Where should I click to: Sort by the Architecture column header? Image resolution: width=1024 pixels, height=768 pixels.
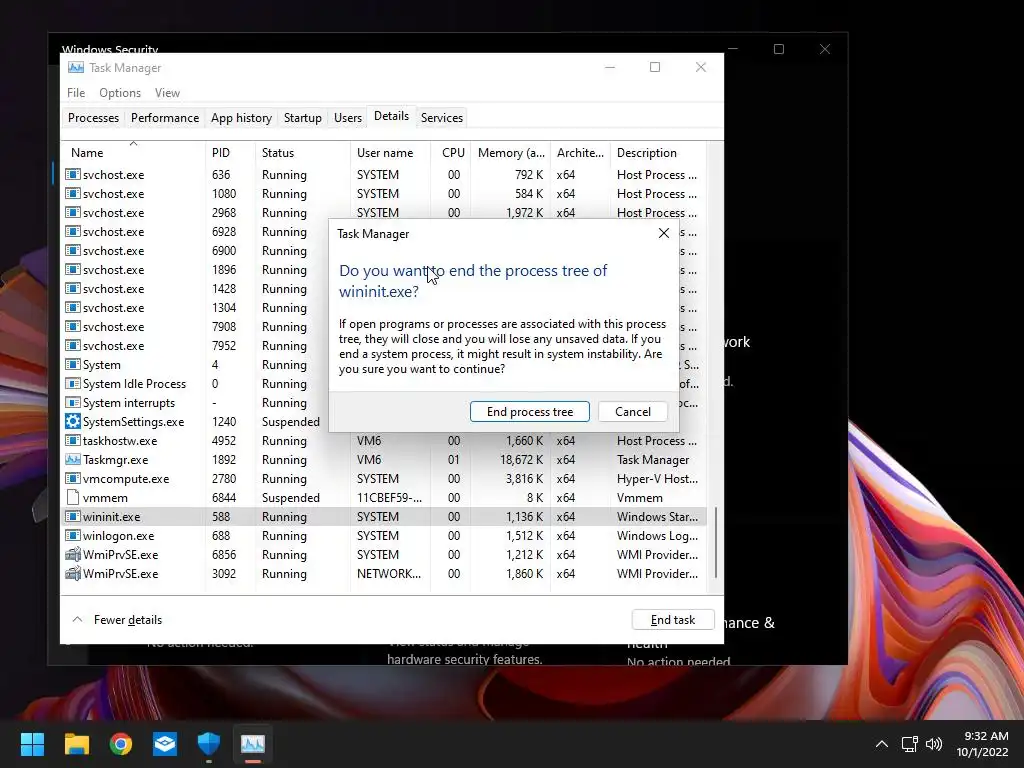(x=580, y=153)
